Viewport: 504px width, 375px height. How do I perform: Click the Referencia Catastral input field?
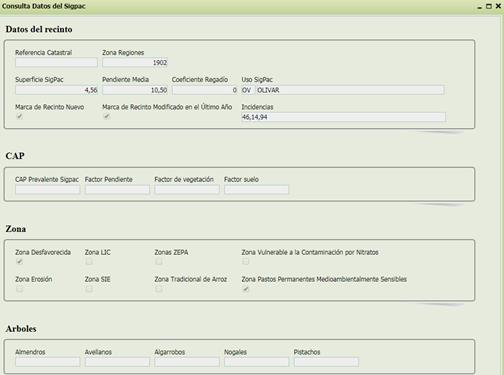point(56,62)
